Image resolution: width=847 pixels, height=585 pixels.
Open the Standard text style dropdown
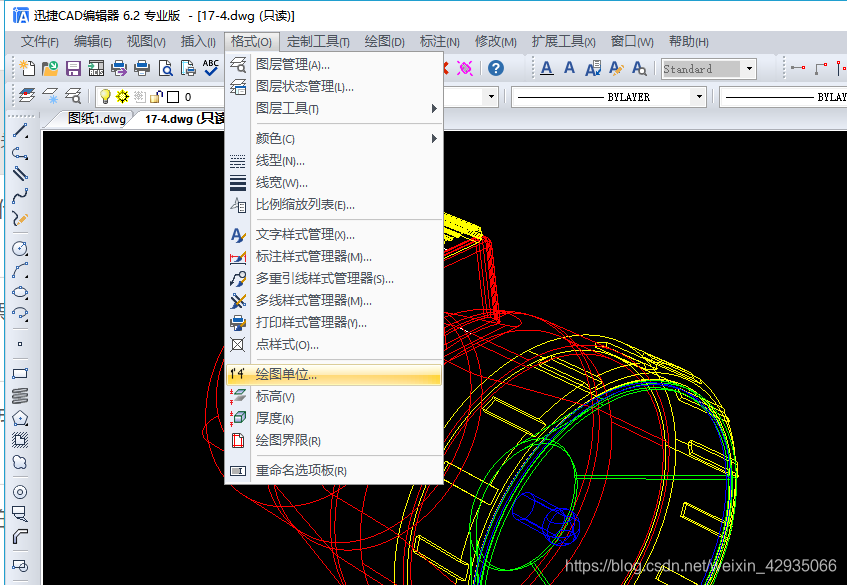coord(749,69)
